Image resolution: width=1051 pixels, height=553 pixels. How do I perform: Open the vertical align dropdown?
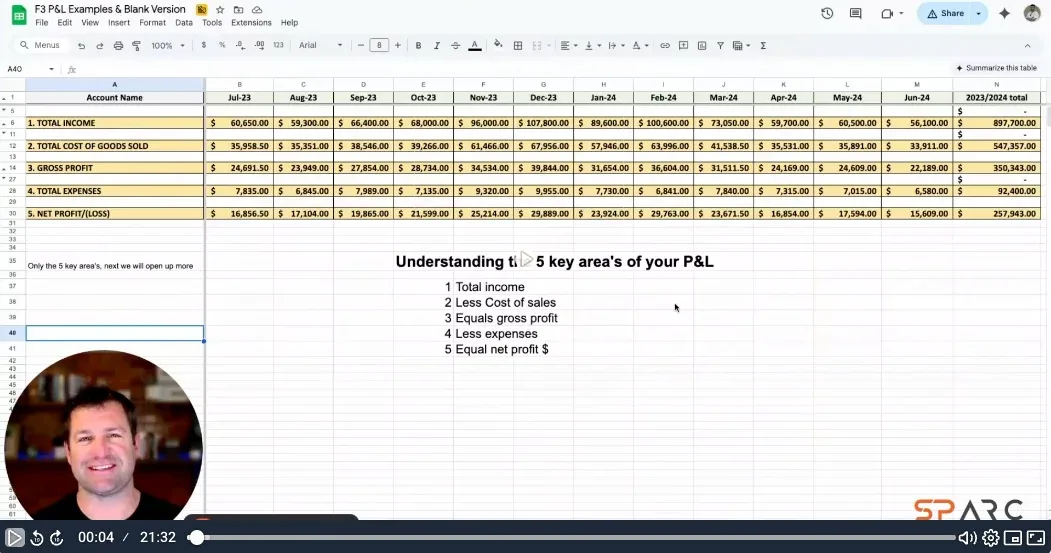(593, 46)
